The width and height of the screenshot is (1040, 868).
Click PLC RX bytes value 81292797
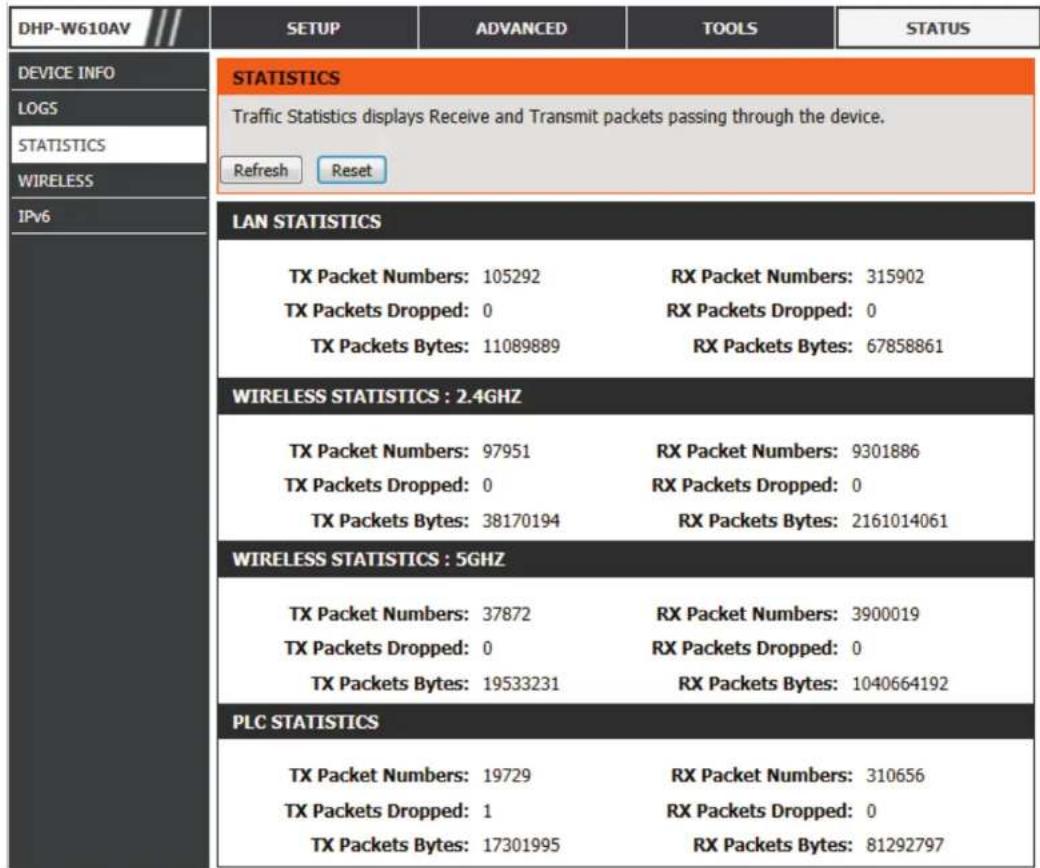pyautogui.click(x=905, y=845)
